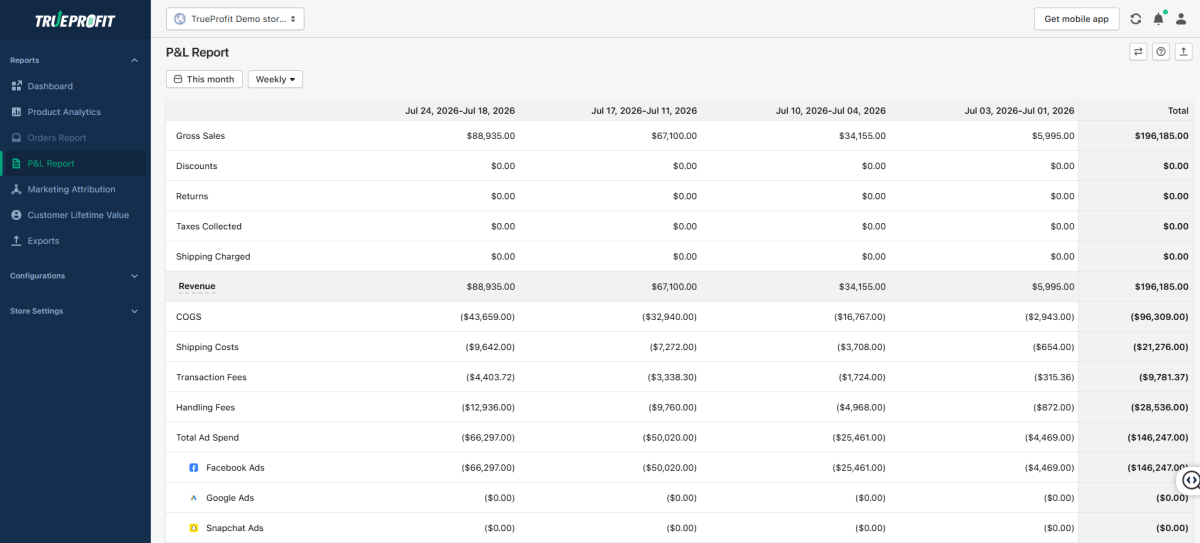The image size is (1200, 543).
Task: Select the Shipping Charged row label
Action: [x=213, y=257]
